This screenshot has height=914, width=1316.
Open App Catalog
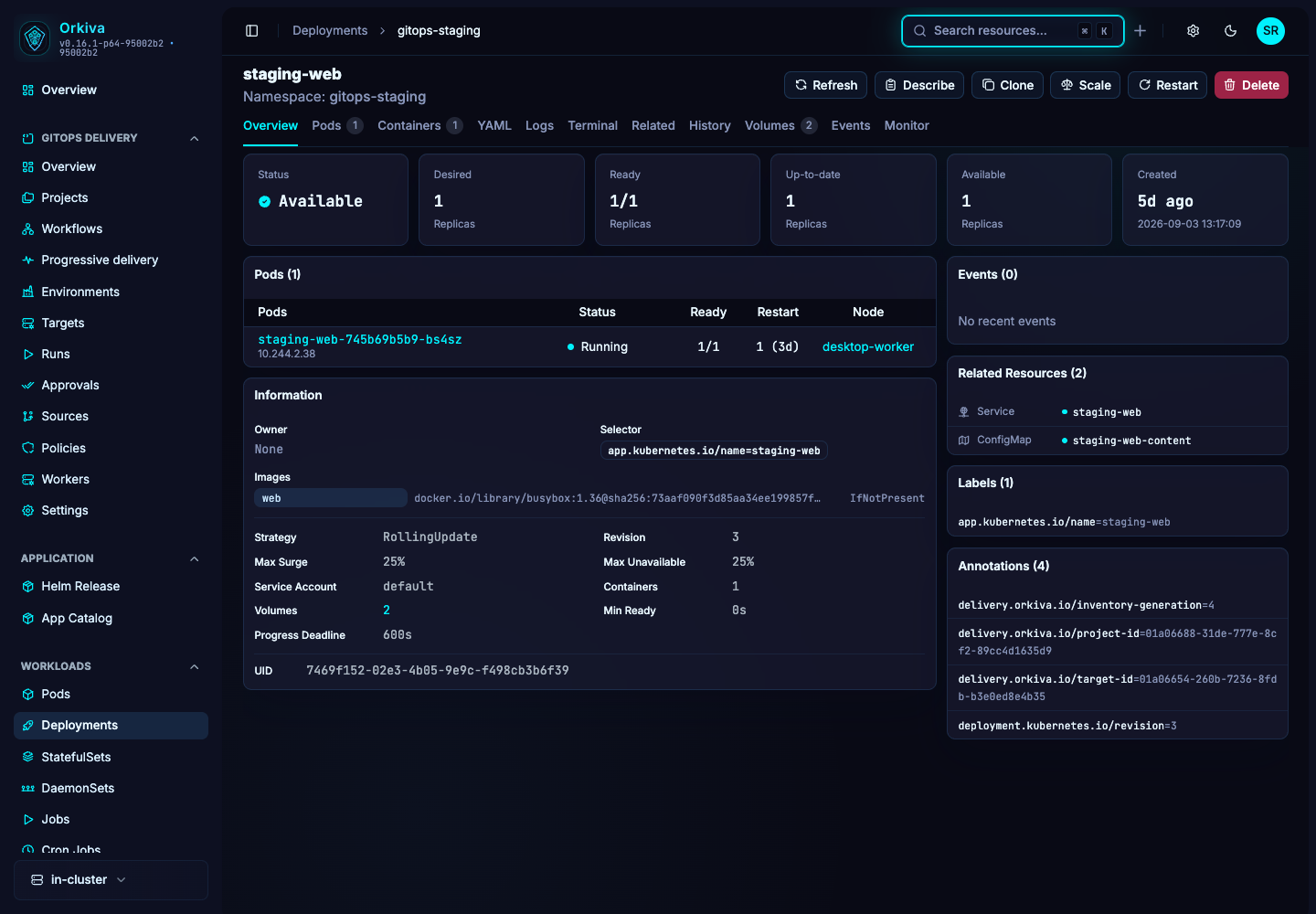pyautogui.click(x=77, y=618)
